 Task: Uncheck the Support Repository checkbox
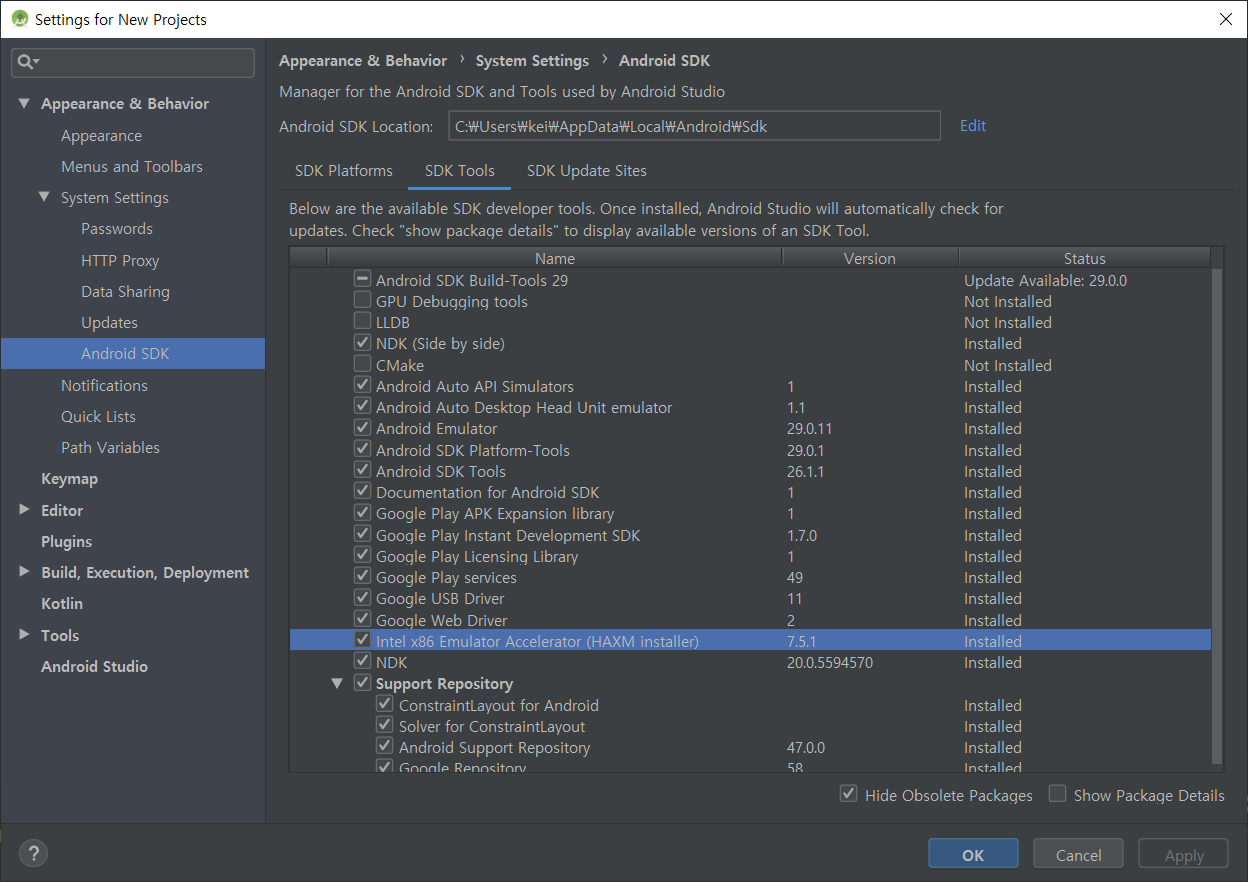(x=363, y=683)
